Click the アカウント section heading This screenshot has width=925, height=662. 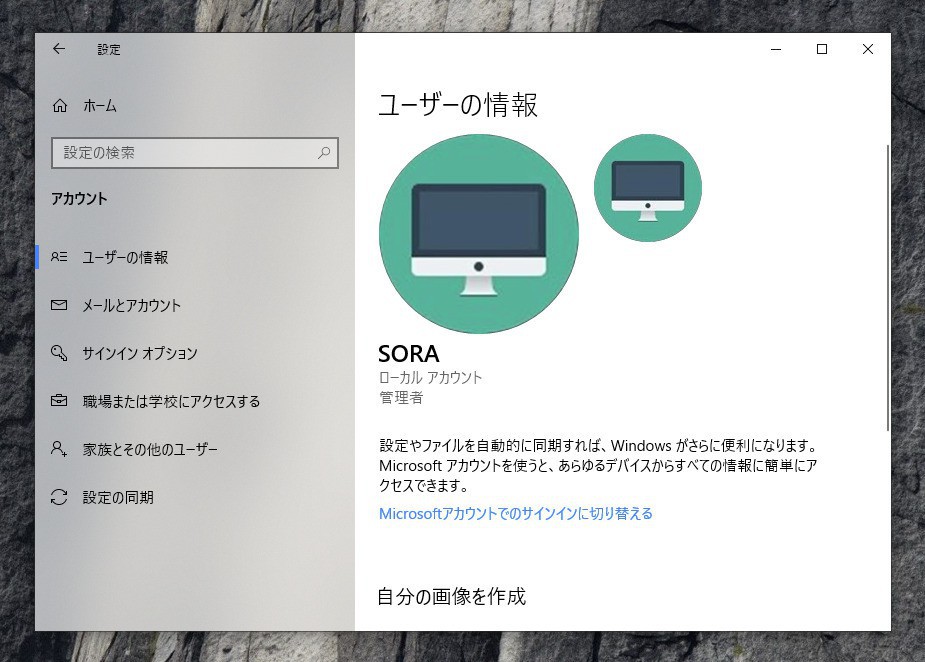[x=79, y=199]
